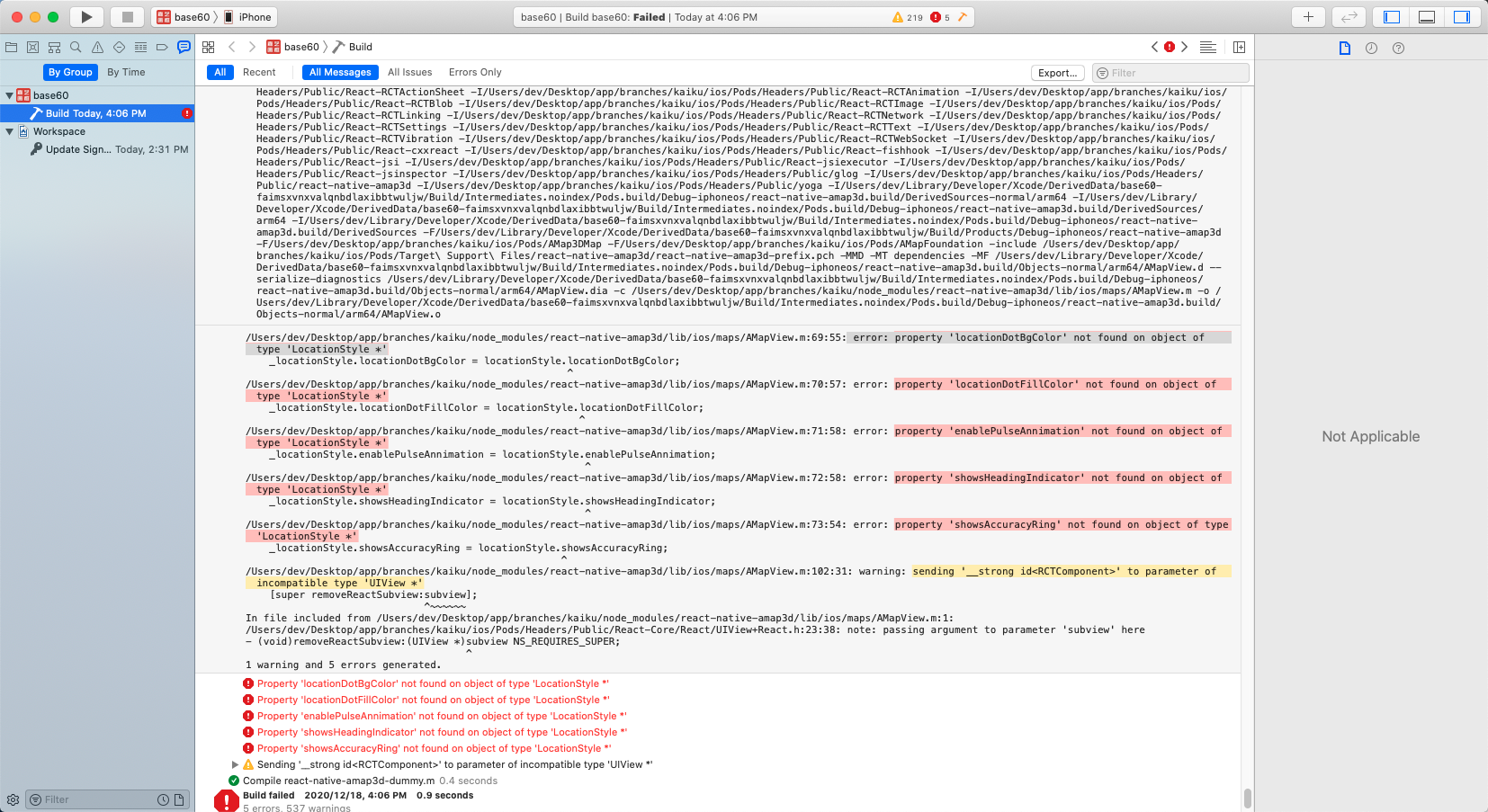Open the Find navigator magnifier
Screen dimensions: 1488x812
76,47
